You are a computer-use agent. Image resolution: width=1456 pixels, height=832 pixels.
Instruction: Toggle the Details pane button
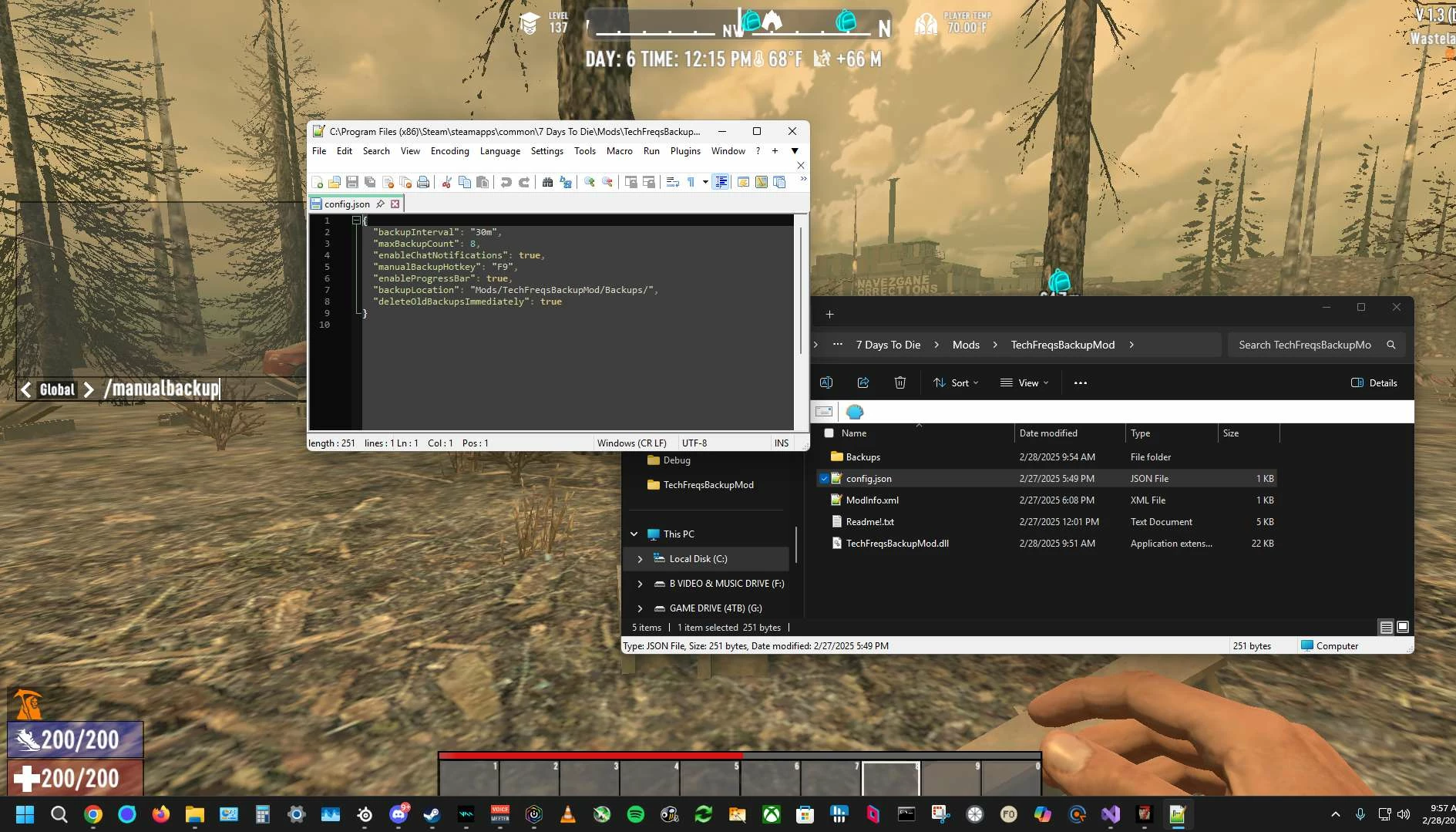tap(1374, 382)
